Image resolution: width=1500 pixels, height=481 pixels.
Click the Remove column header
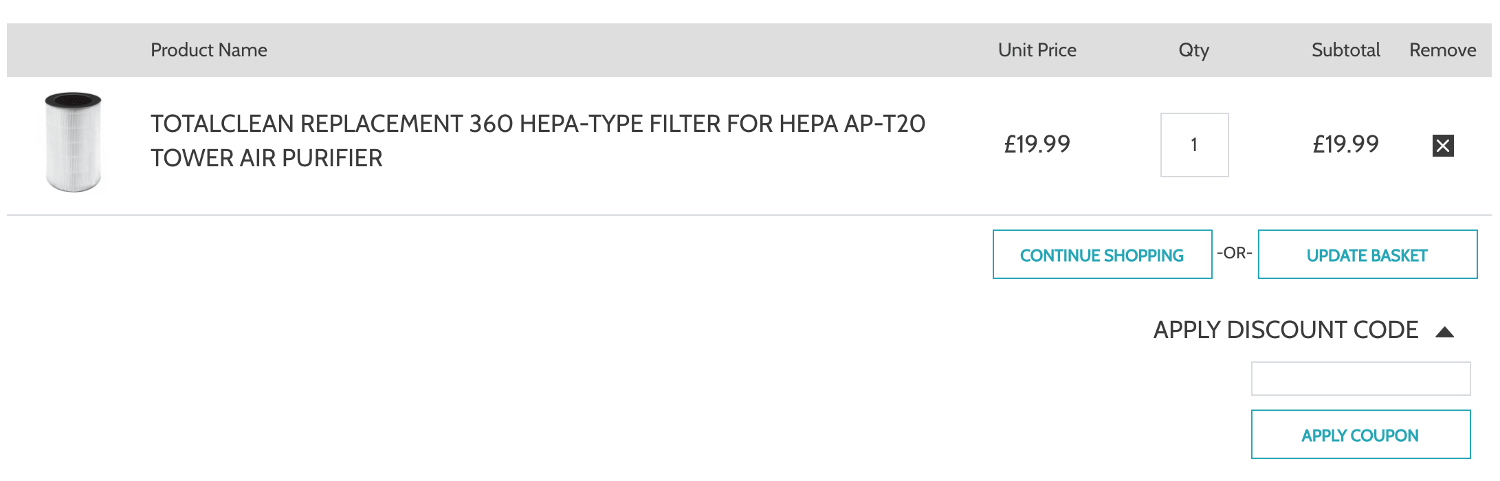pyautogui.click(x=1442, y=50)
